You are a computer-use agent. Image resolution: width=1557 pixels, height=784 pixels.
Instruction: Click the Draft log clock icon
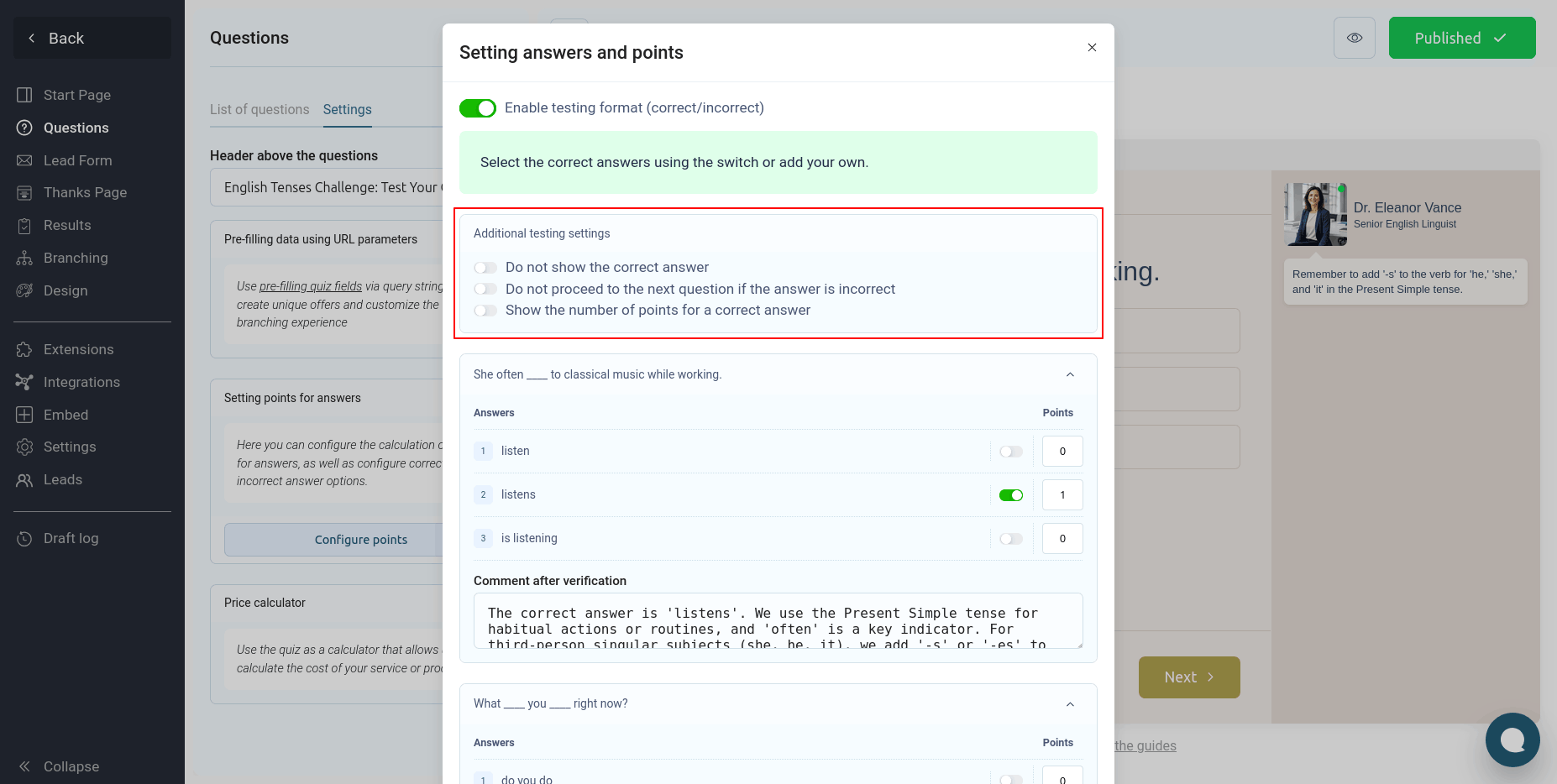(24, 538)
